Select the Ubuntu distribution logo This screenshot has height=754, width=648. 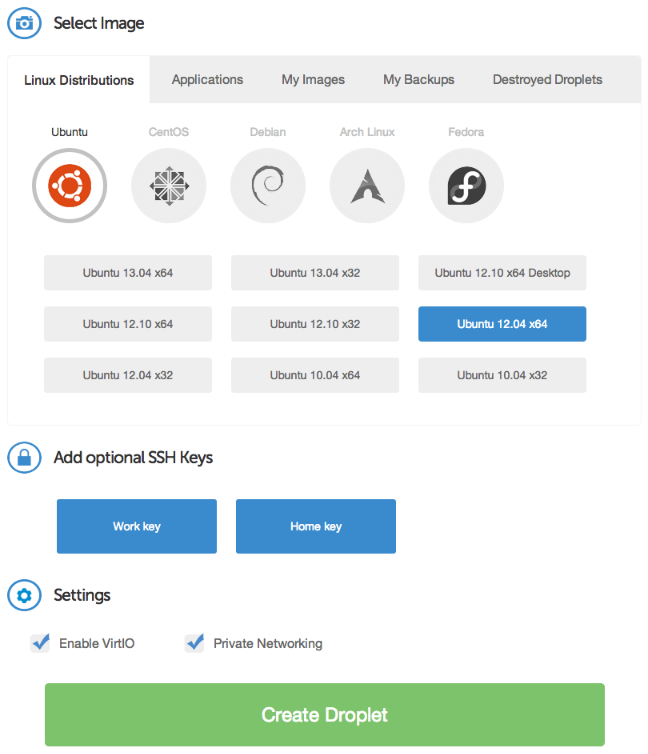point(70,186)
